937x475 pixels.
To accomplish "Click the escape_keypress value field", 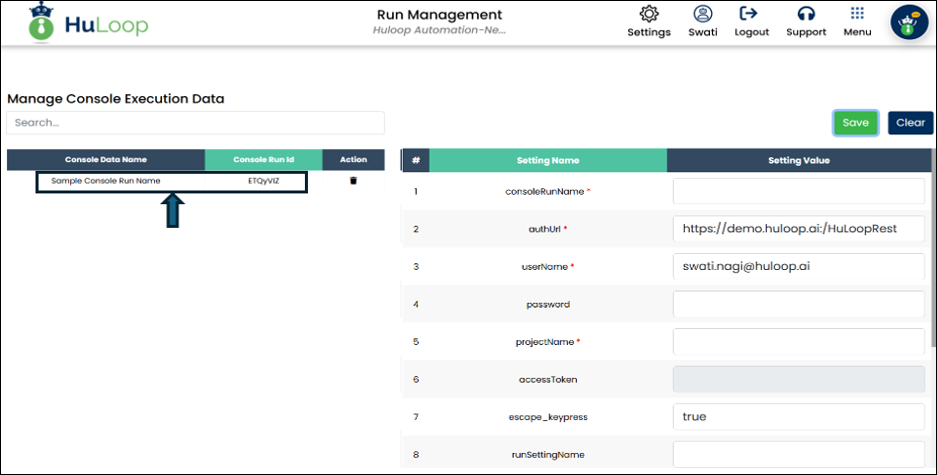I will (x=798, y=416).
